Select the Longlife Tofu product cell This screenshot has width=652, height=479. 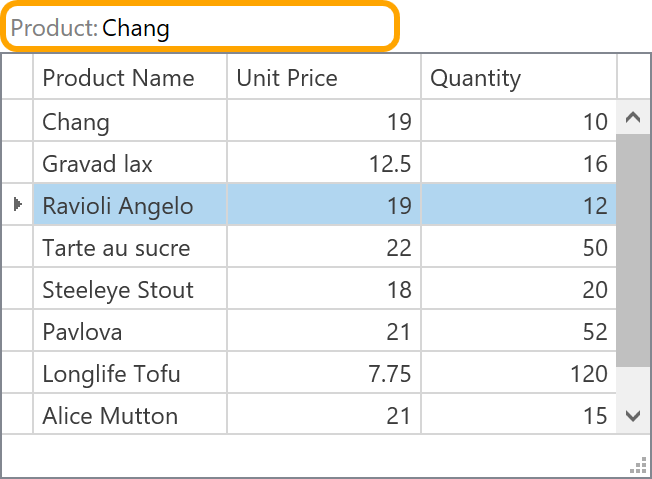click(x=130, y=374)
